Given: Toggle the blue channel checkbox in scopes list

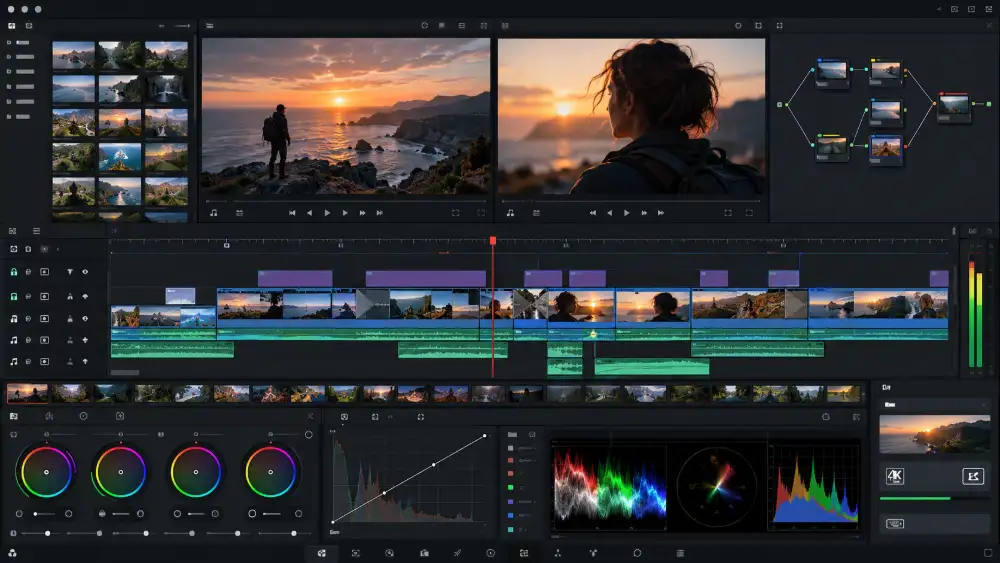Looking at the screenshot, I should tap(510, 515).
